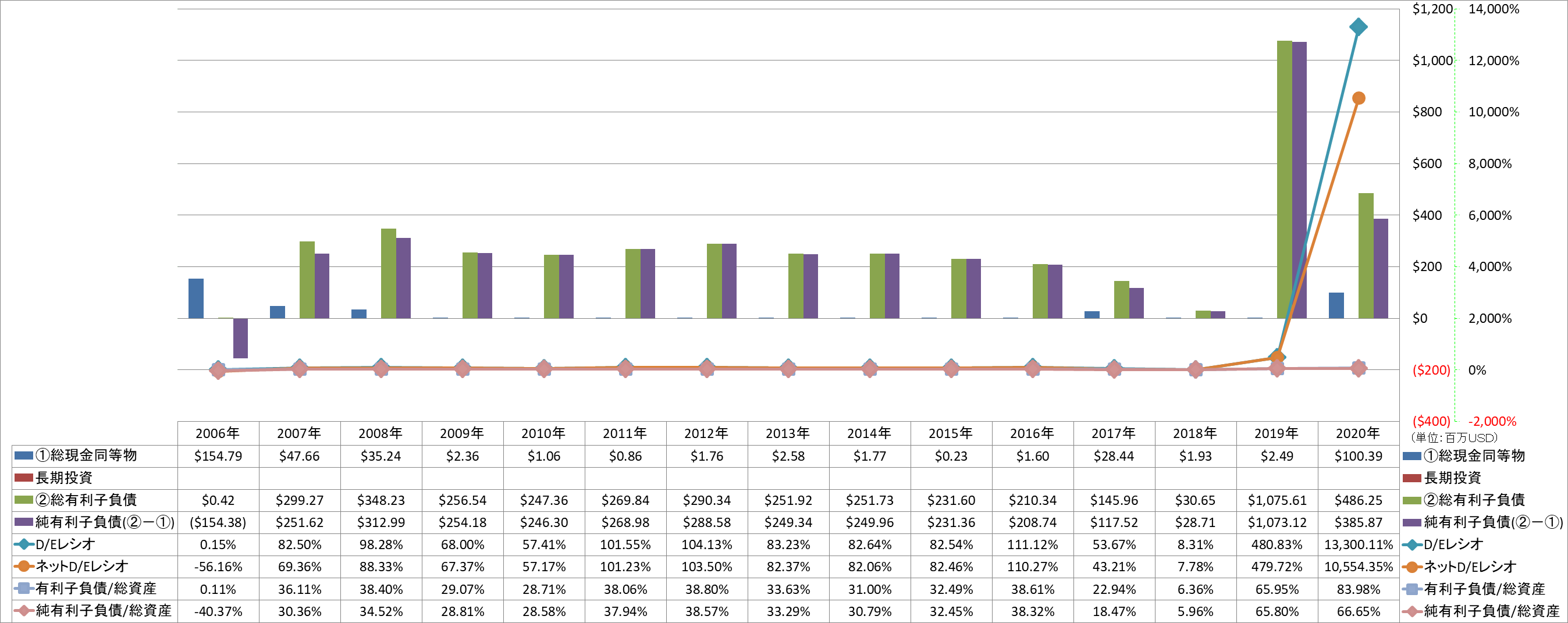Select 純有利子負債/総資産 entry in the right legend
Screen dimensions: 1568x623
pos(1480,611)
